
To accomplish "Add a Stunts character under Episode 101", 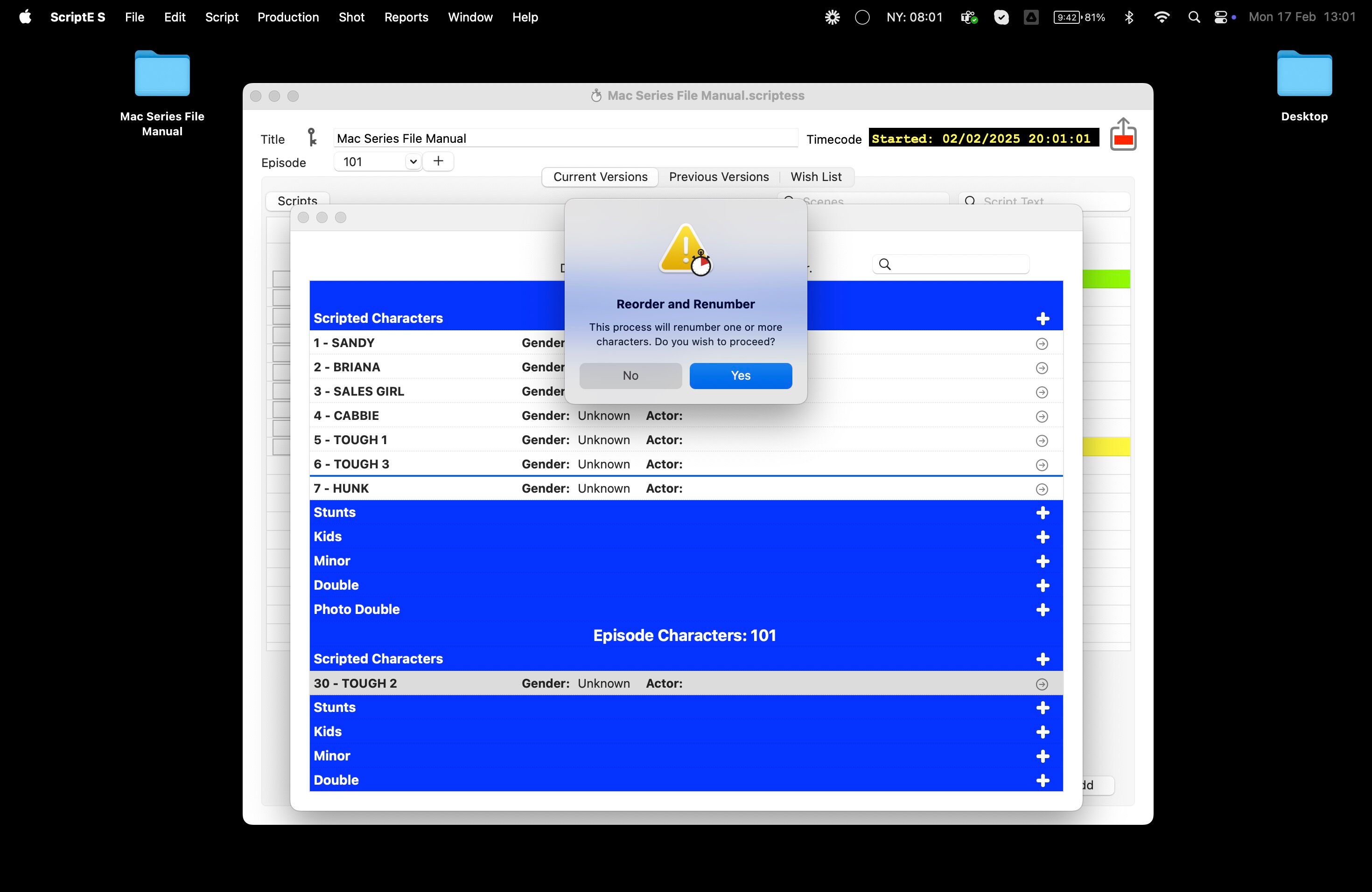I will [1042, 708].
